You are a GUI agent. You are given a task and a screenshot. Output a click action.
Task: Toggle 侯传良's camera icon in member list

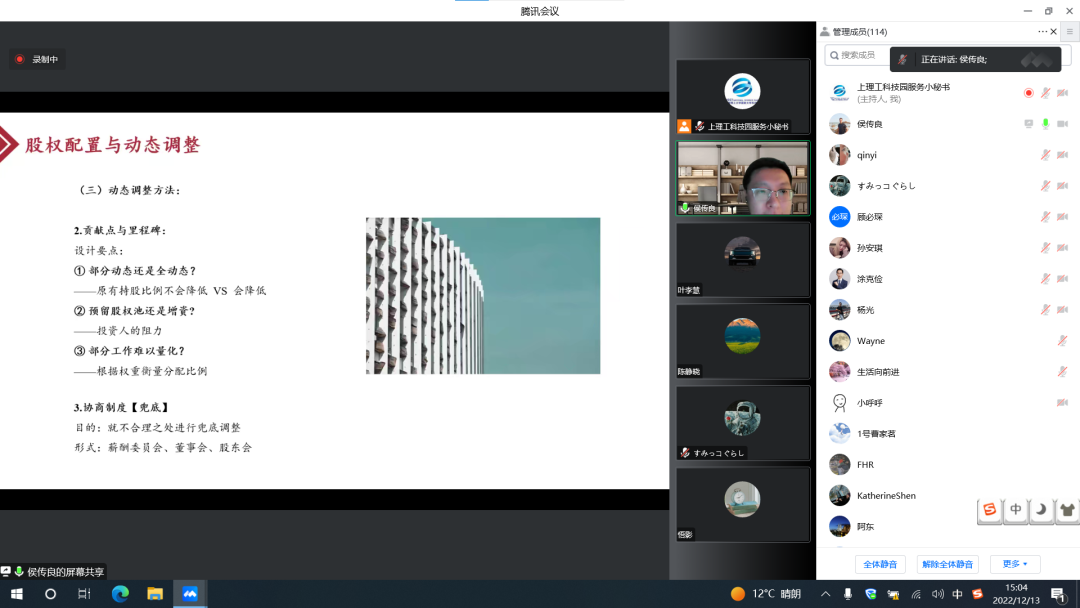pos(1063,124)
